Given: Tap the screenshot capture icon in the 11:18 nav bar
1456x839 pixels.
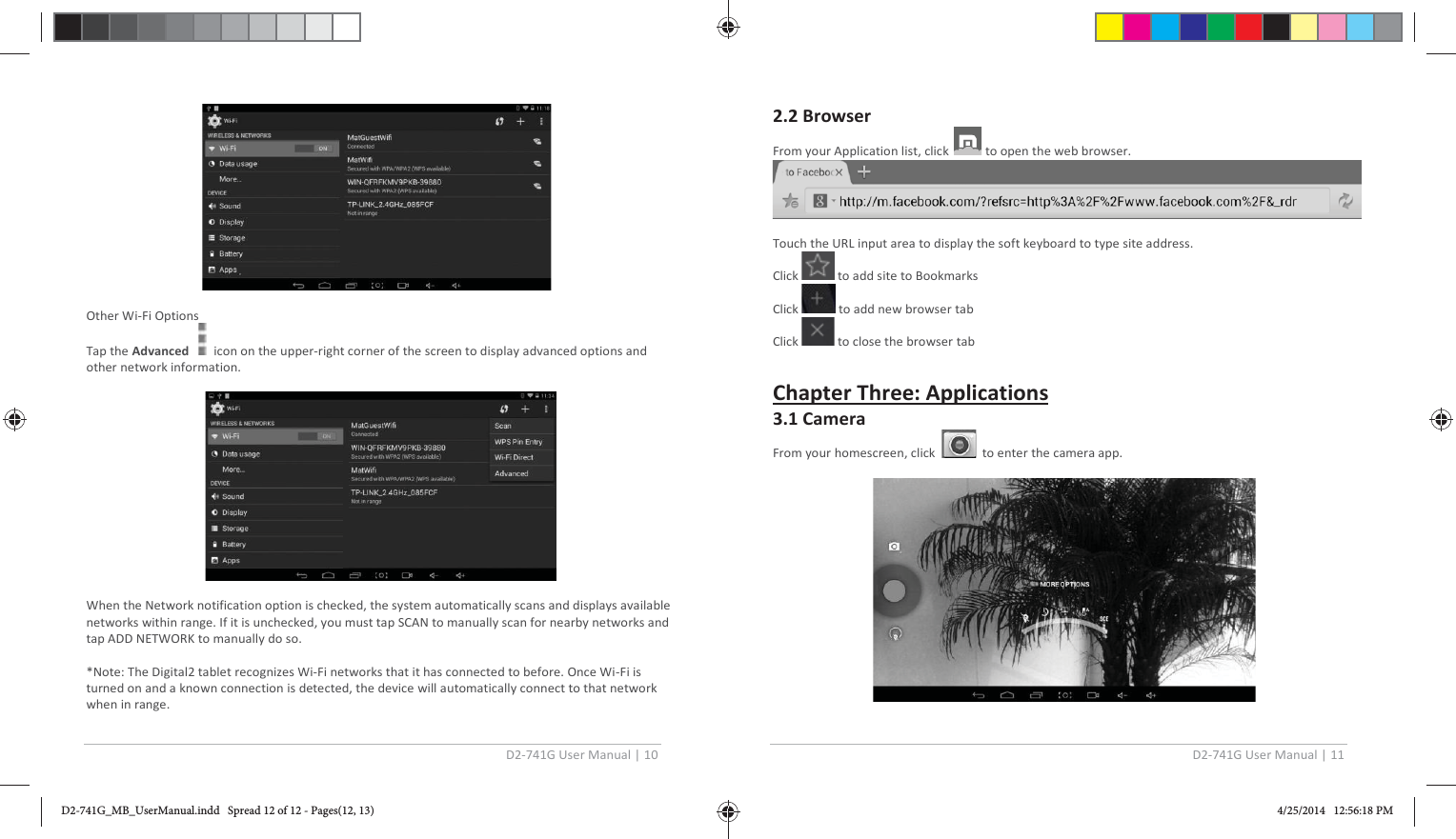Looking at the screenshot, I should pos(377,286).
